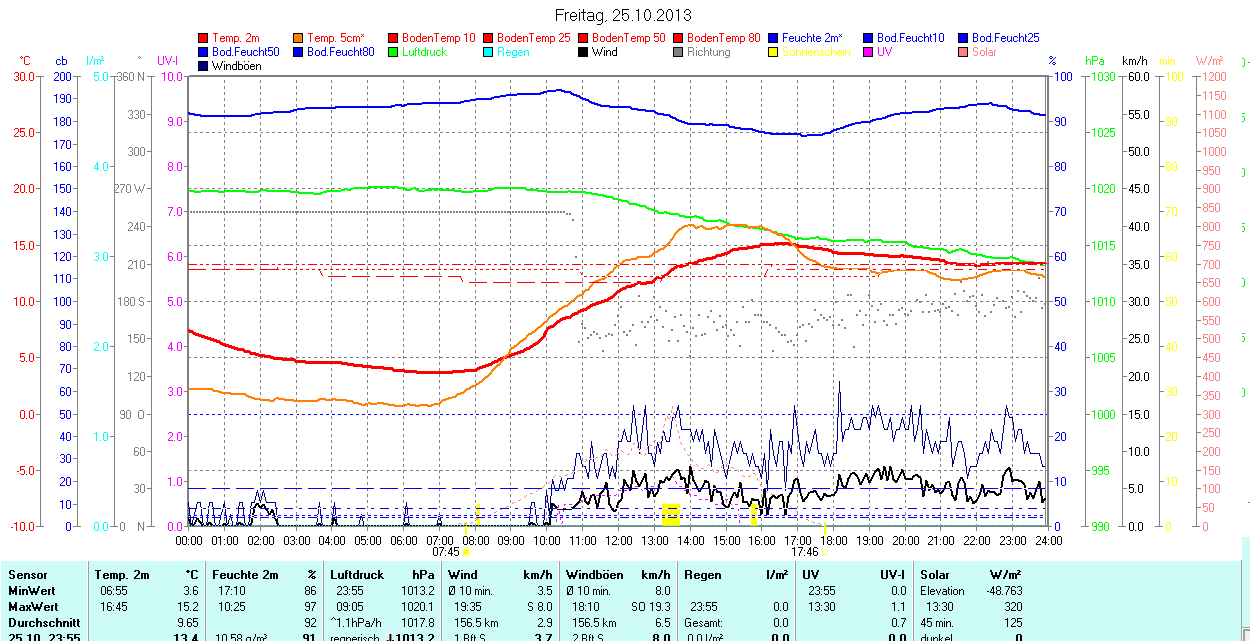
Task: Click the 1030 value on hPa axis
Action: (1102, 76)
